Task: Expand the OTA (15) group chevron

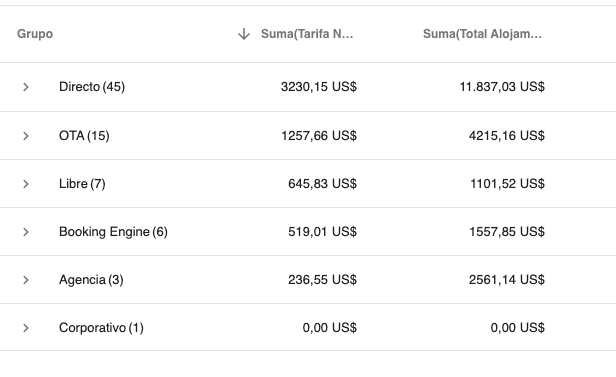Action: click(x=26, y=136)
